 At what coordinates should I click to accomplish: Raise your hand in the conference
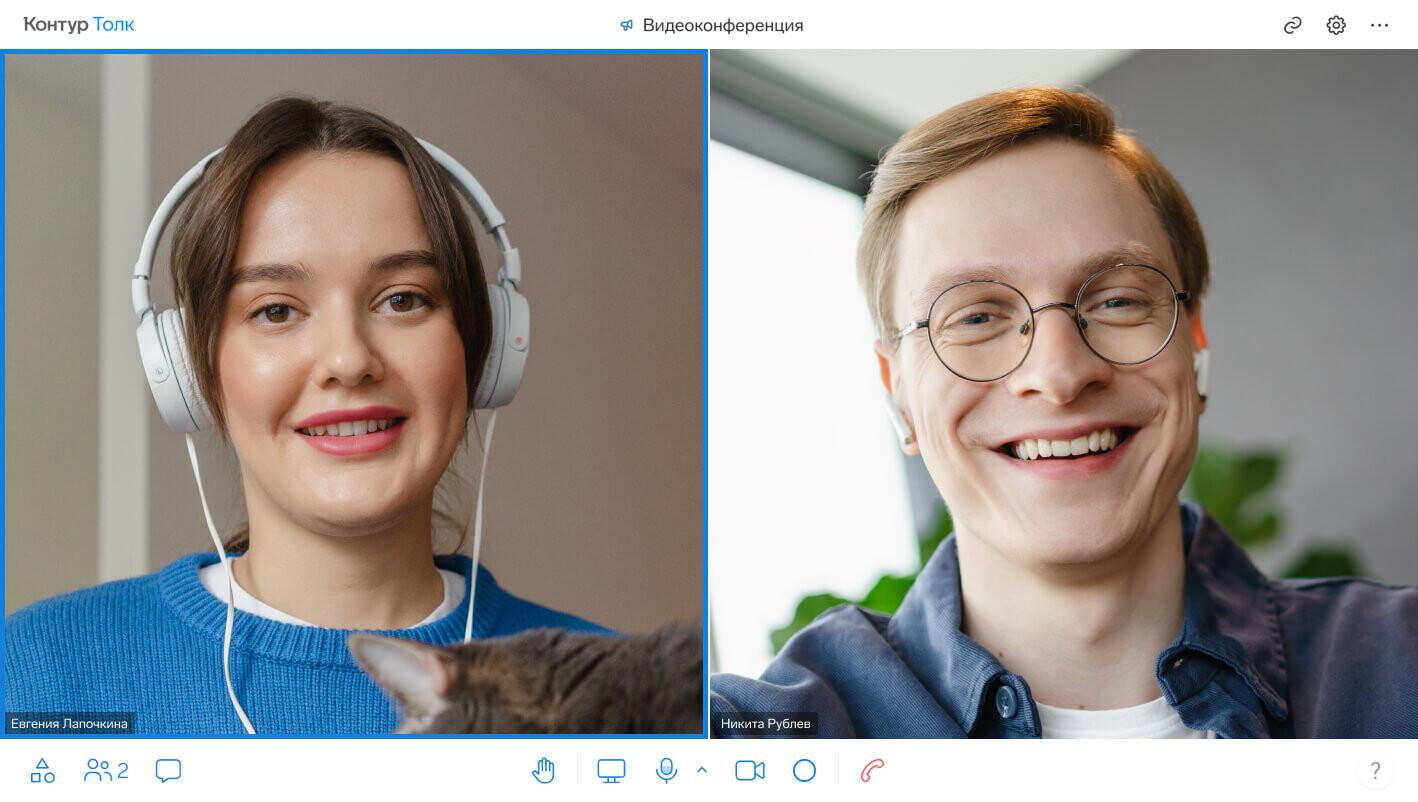pos(543,770)
